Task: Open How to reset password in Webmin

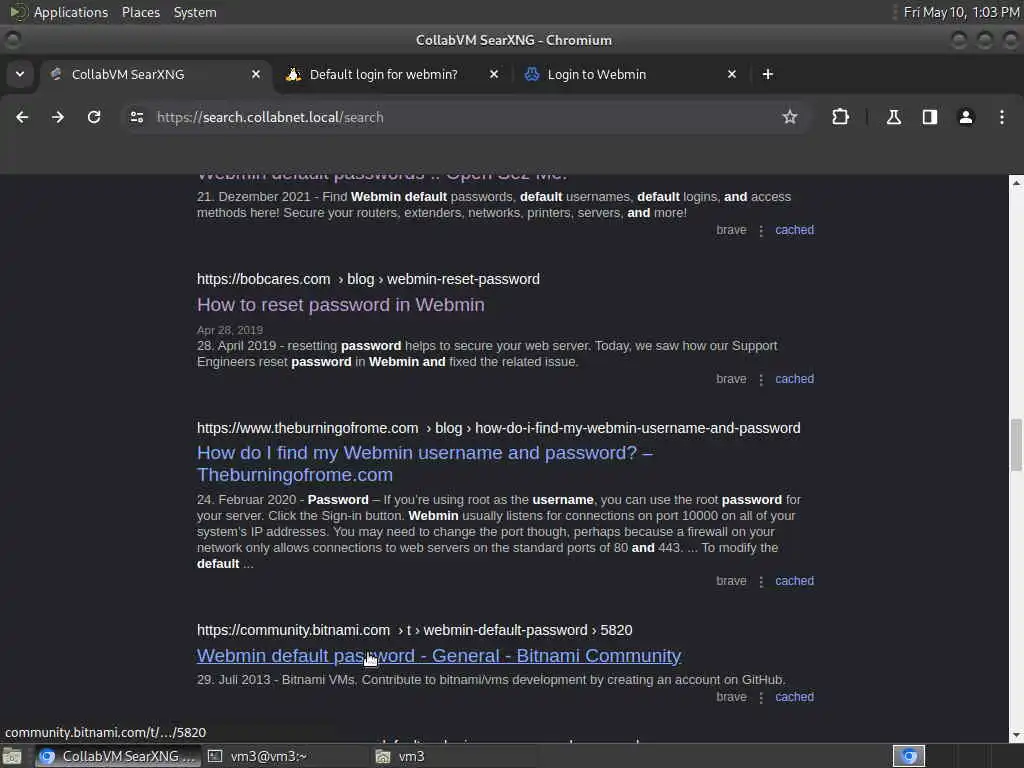Action: pyautogui.click(x=340, y=304)
